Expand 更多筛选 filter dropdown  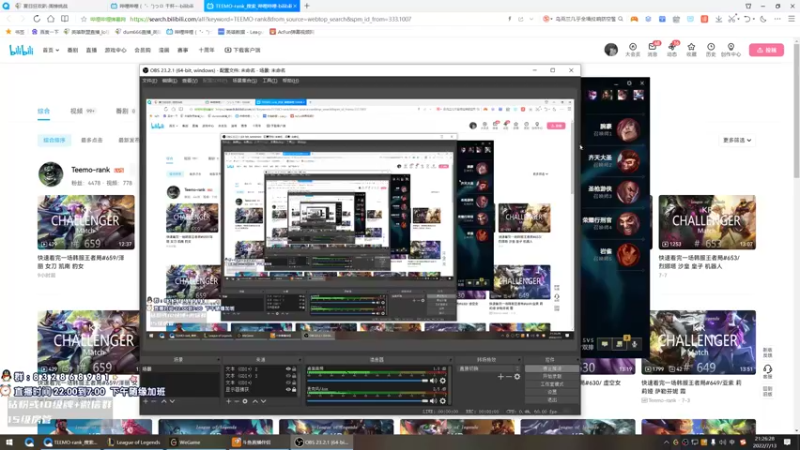point(737,140)
